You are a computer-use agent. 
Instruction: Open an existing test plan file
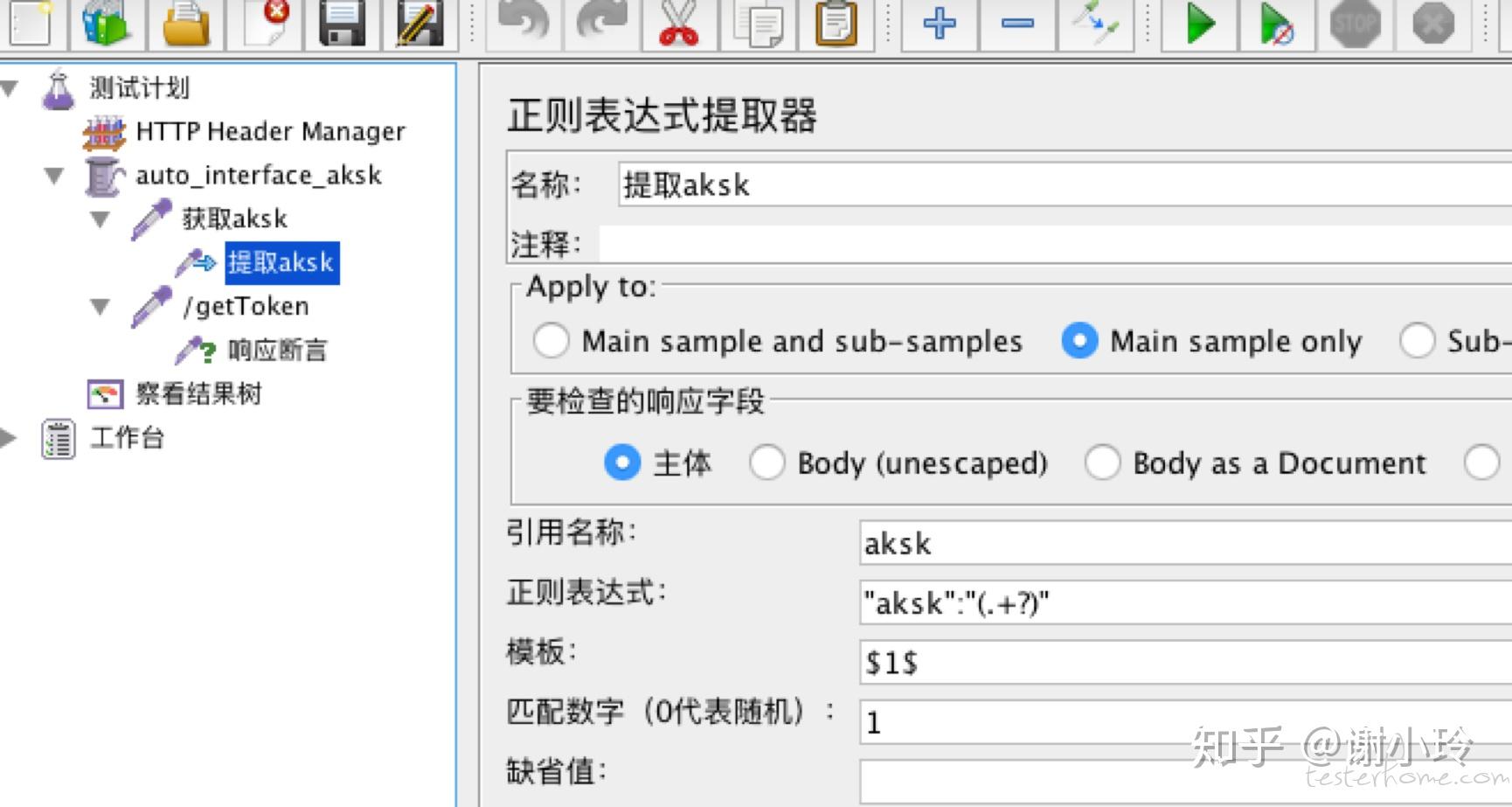[186, 26]
